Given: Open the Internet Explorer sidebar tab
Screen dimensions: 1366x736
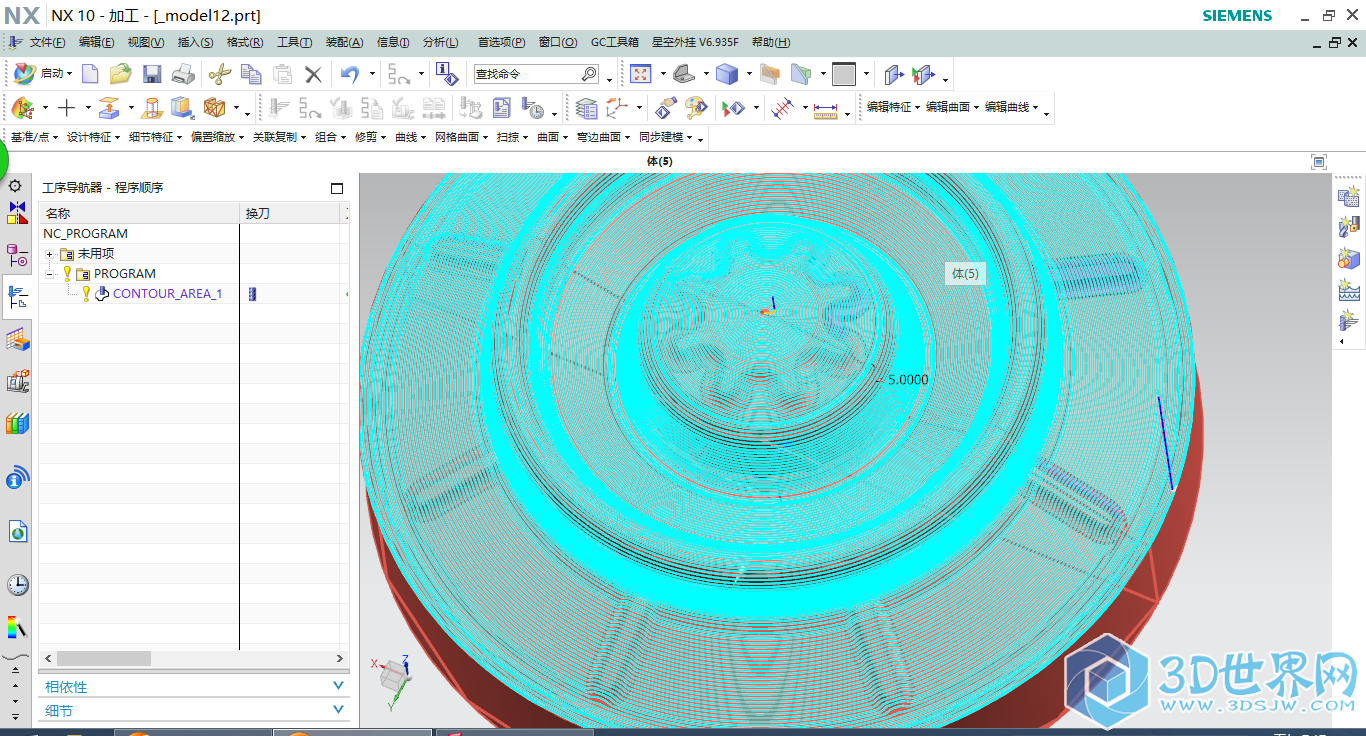Looking at the screenshot, I should tap(17, 532).
